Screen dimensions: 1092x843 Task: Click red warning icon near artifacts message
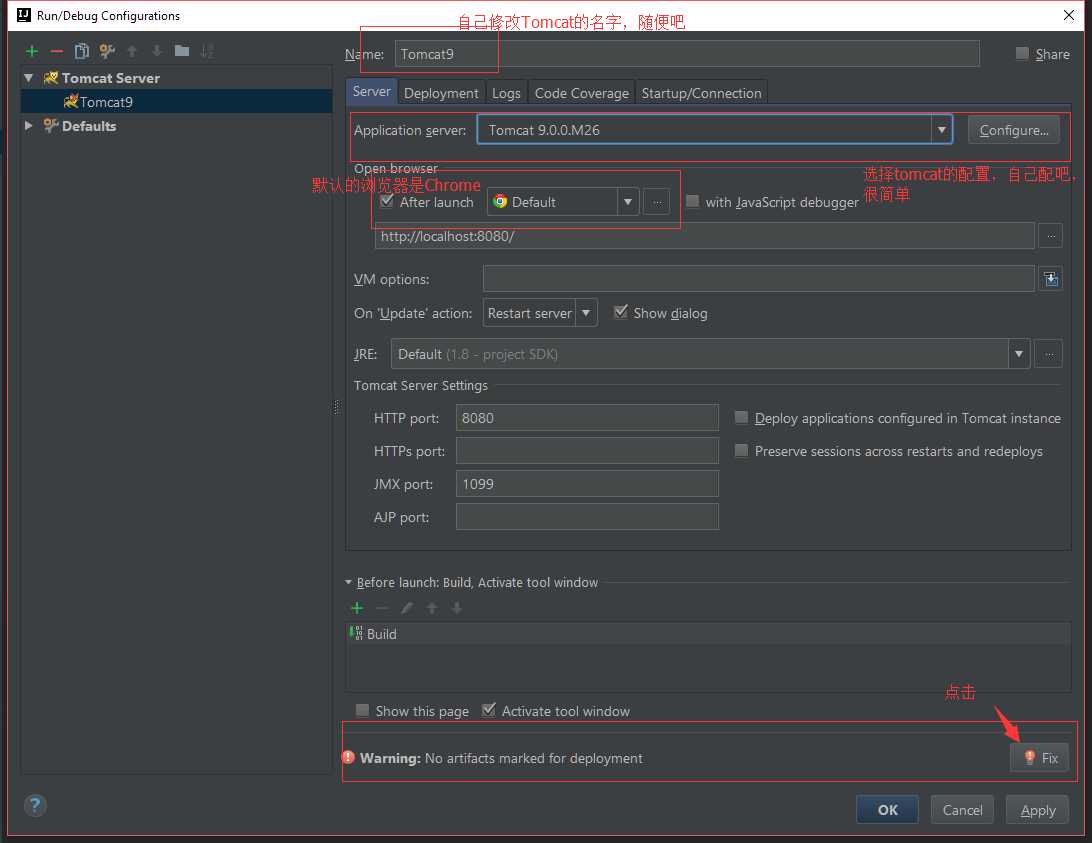click(x=349, y=757)
